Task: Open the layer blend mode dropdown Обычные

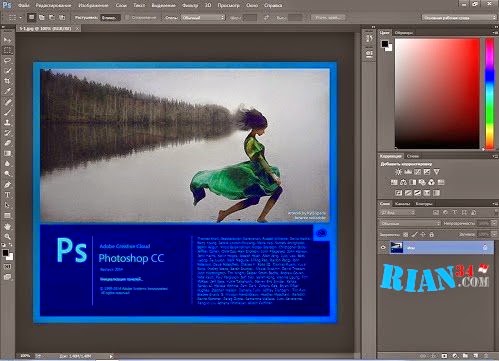Action: coord(410,223)
